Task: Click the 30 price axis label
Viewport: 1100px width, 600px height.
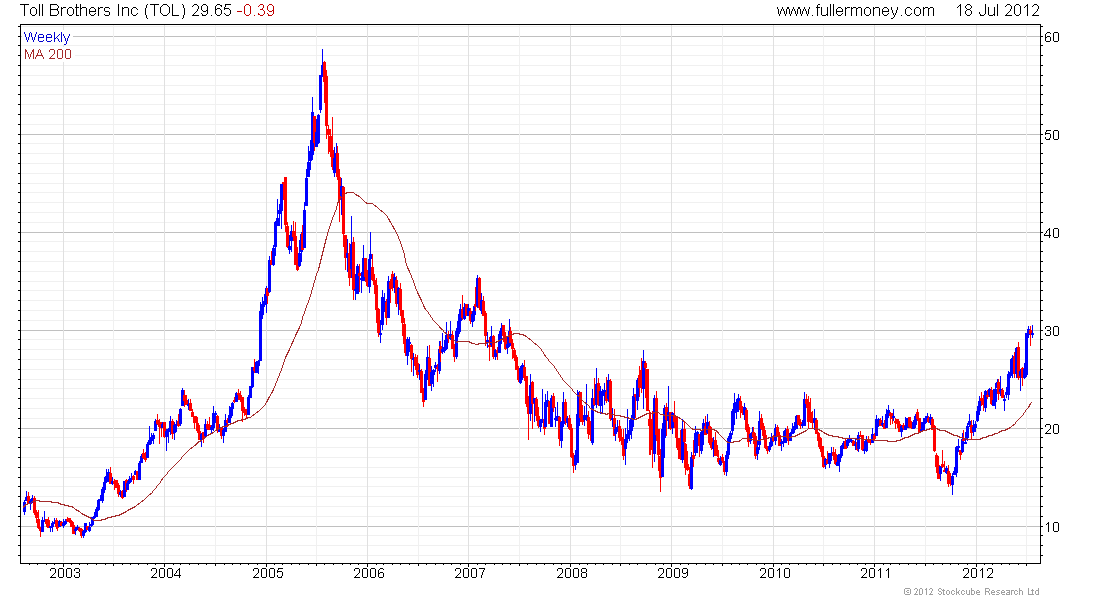Action: coord(1052,331)
